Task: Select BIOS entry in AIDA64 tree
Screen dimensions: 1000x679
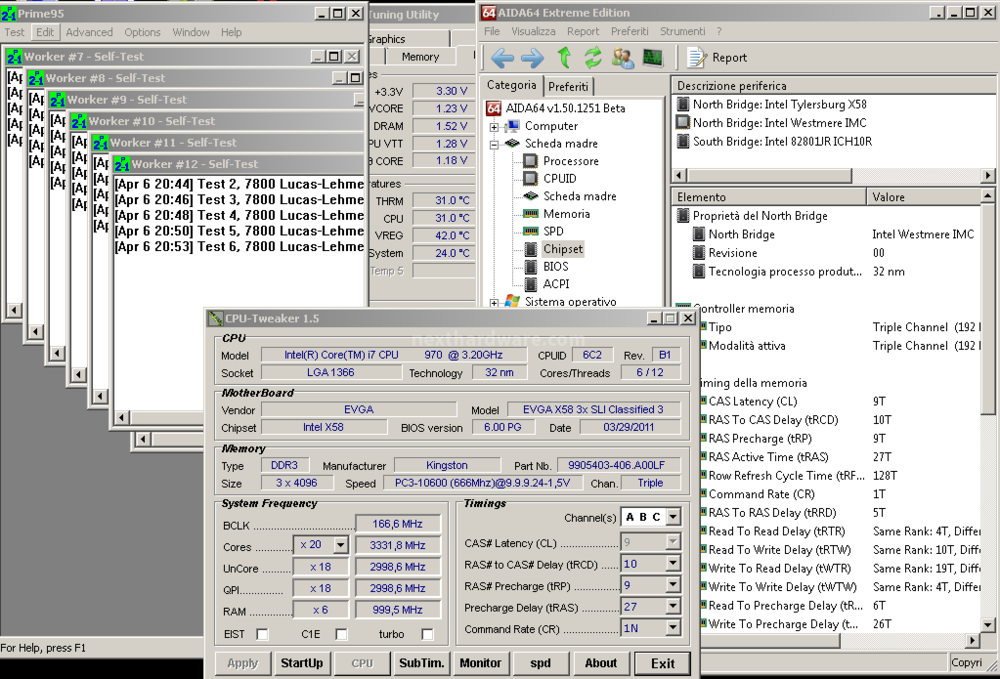Action: [555, 266]
